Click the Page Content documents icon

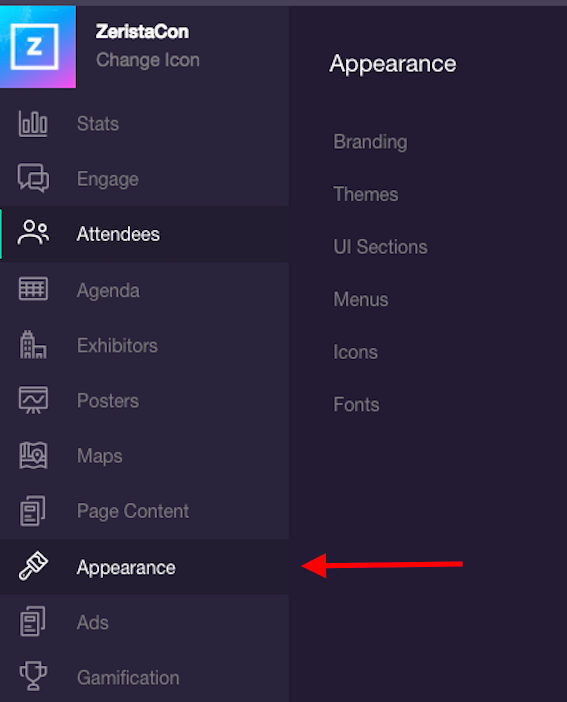33,511
